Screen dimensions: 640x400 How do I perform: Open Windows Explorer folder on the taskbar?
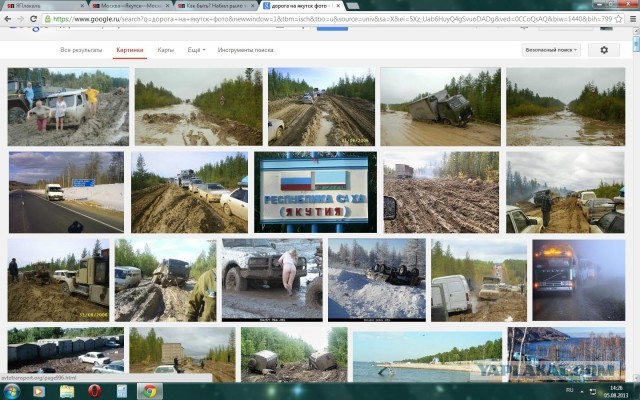coord(67,391)
